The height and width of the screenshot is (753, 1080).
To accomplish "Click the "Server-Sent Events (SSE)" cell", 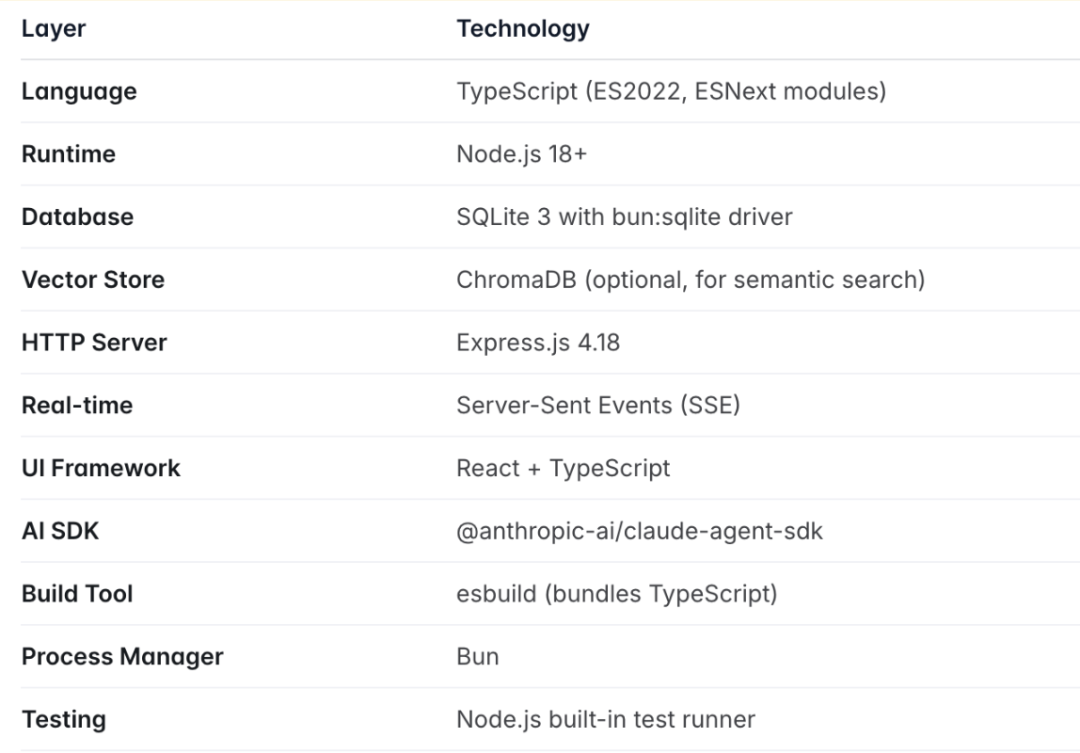I will click(x=598, y=406).
